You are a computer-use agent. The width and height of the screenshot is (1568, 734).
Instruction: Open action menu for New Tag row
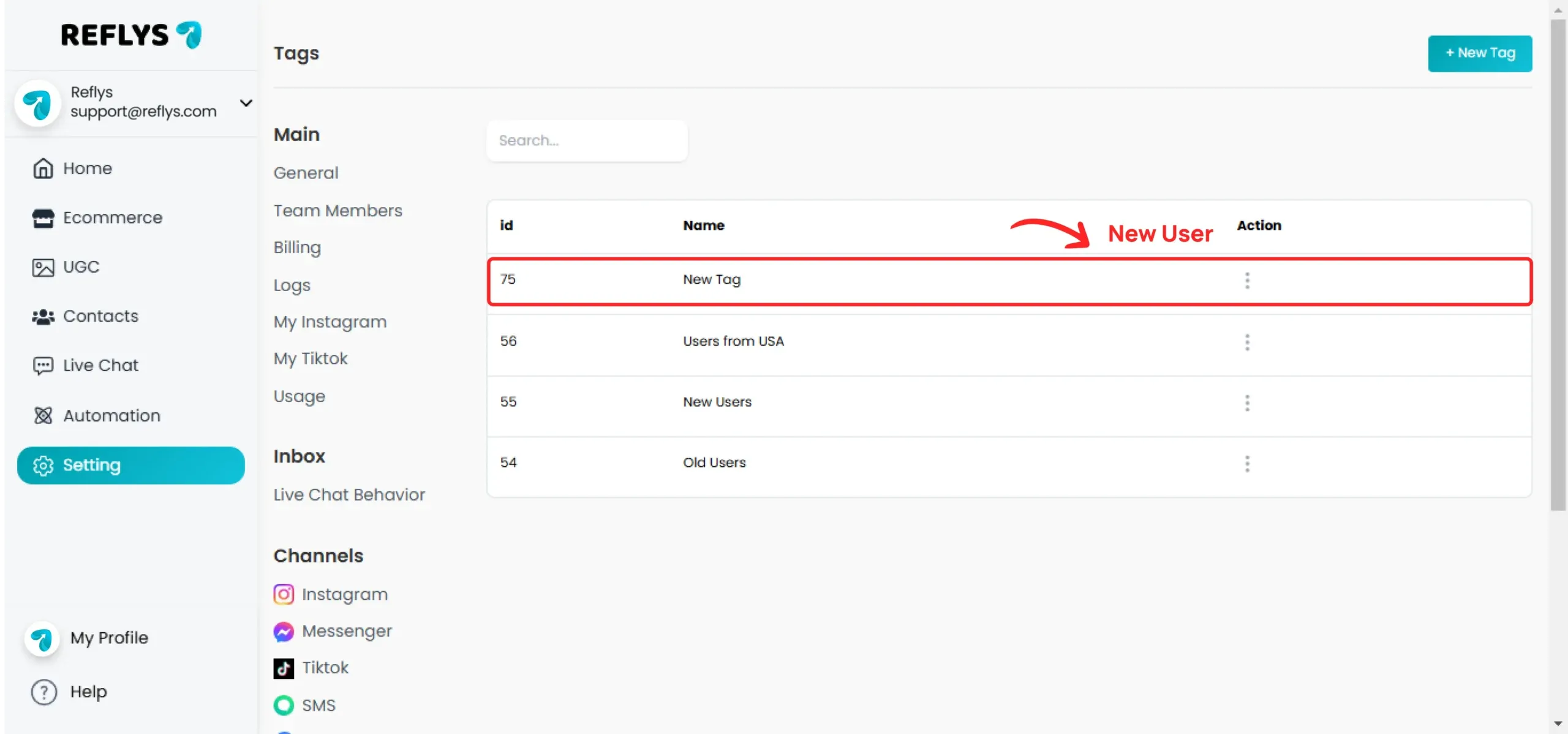pyautogui.click(x=1247, y=281)
